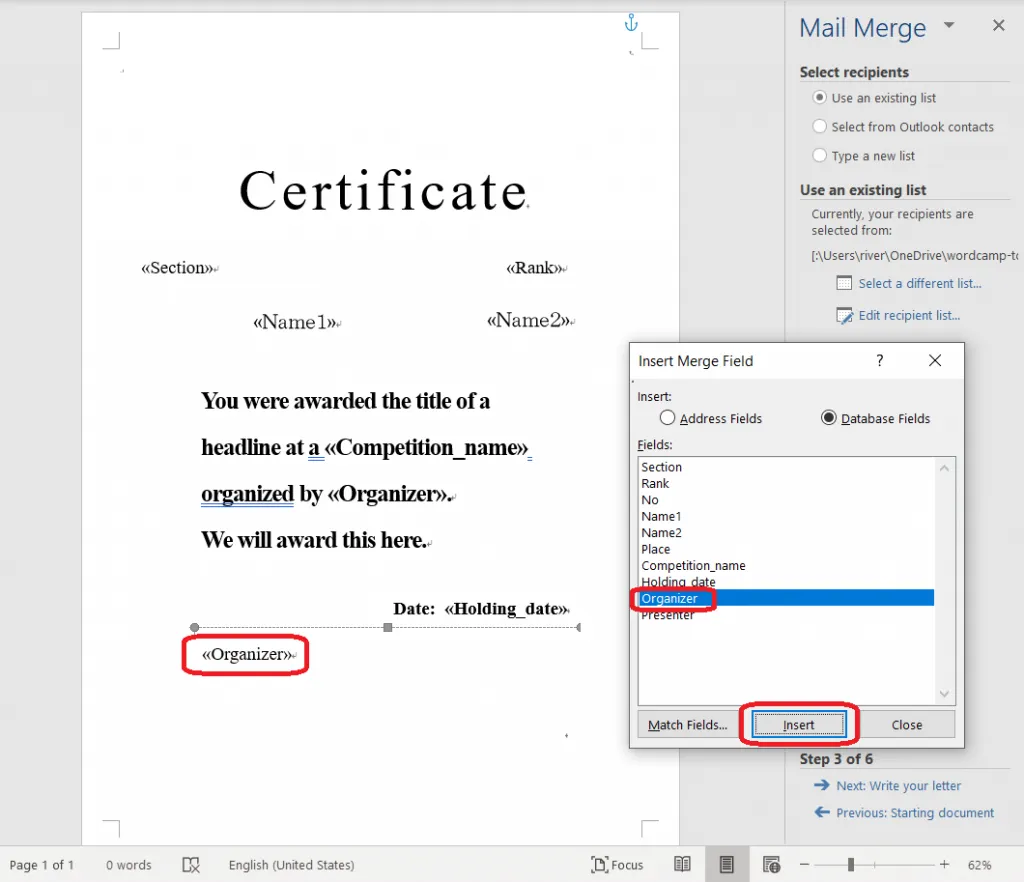
Task: Pick the Presenter field from list
Action: (x=668, y=616)
